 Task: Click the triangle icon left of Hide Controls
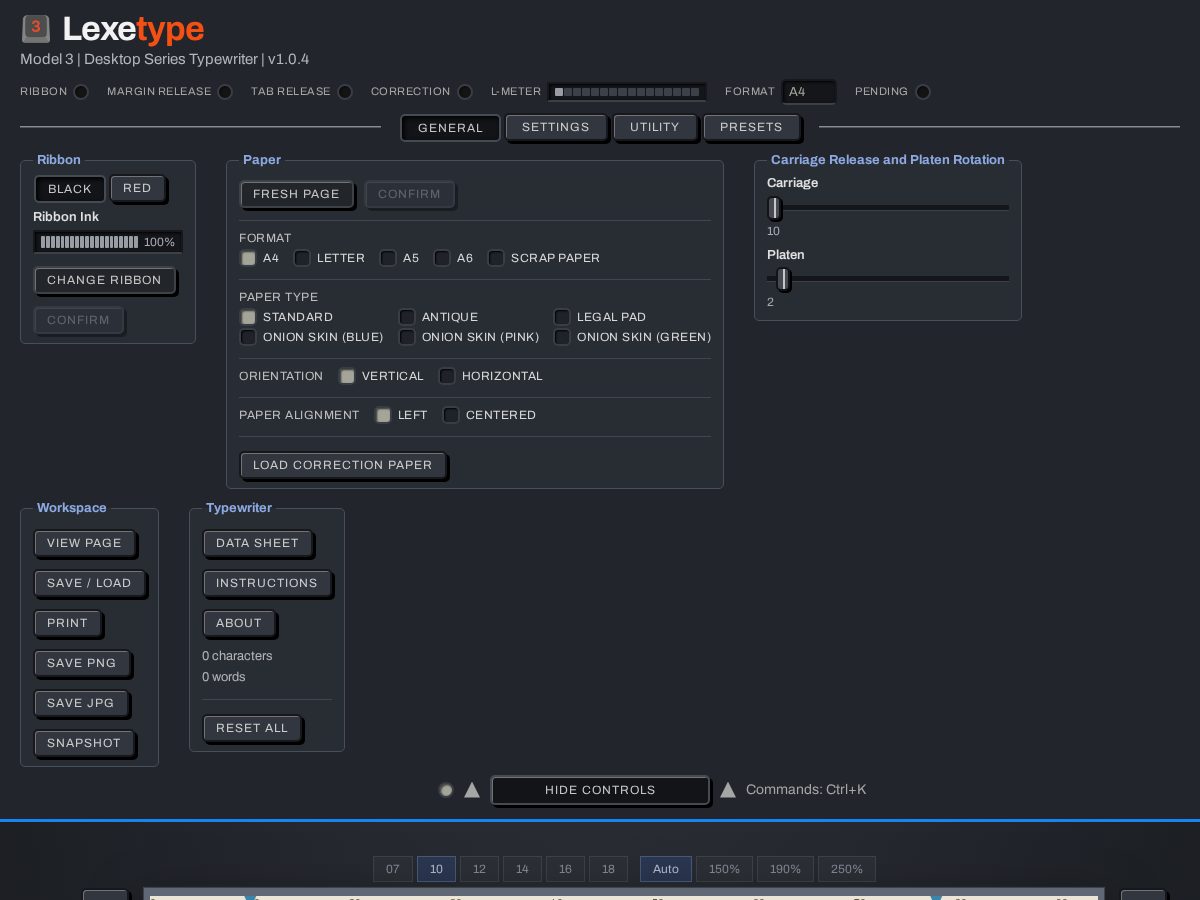472,790
